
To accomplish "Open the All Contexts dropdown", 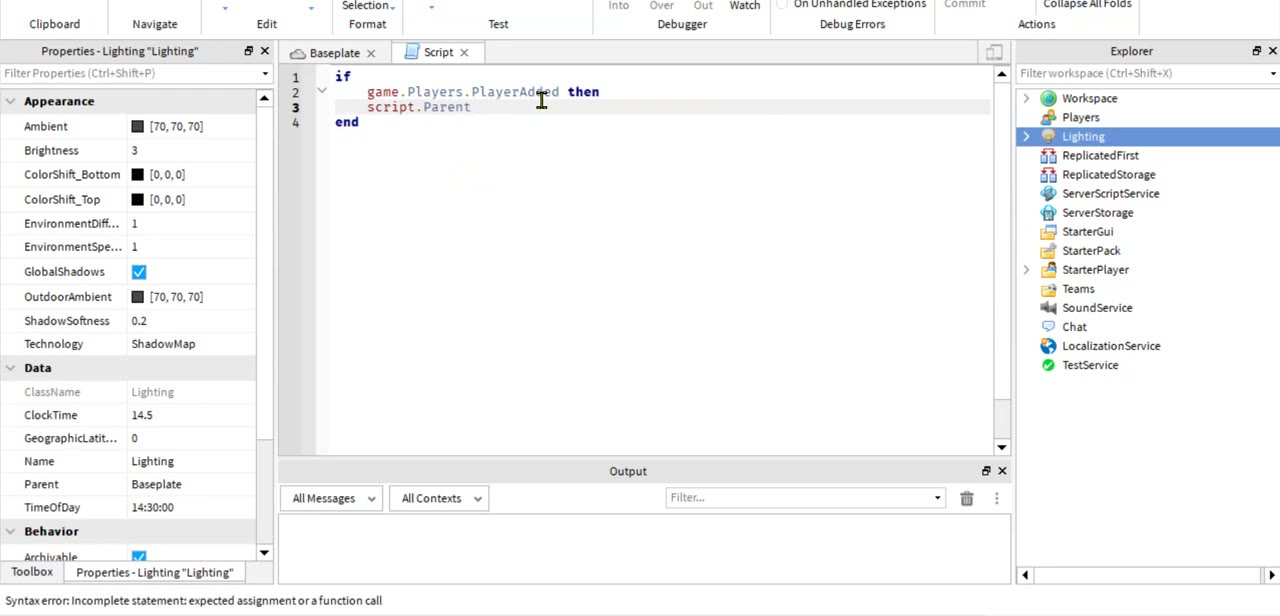I will coord(440,498).
